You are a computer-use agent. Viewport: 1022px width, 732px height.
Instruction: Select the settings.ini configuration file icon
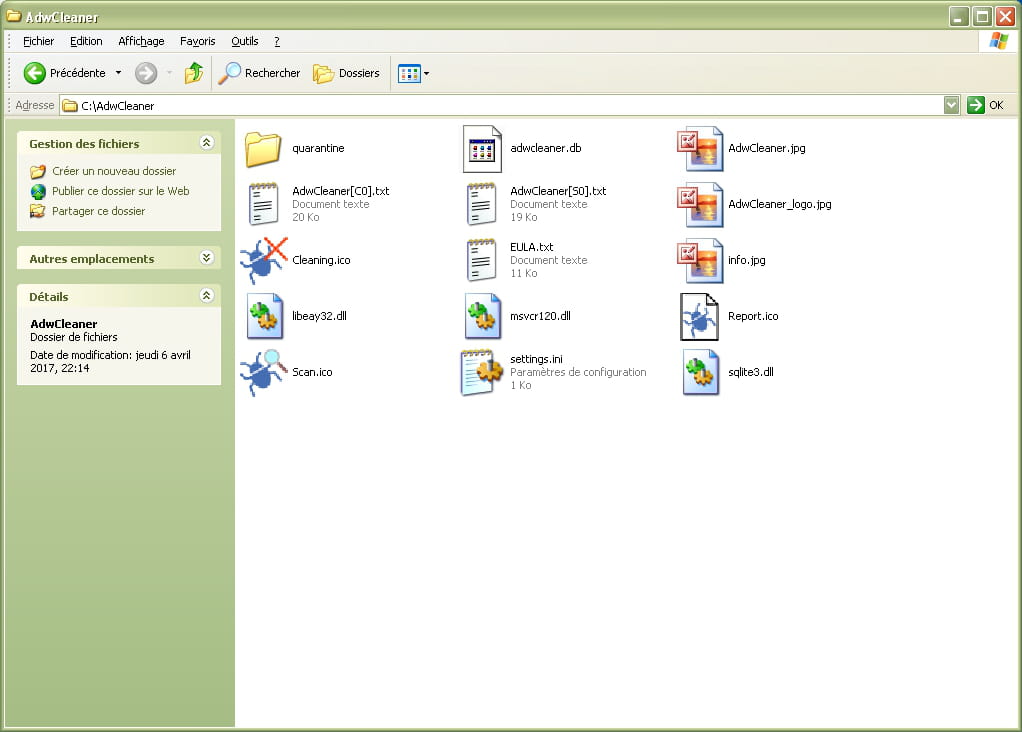point(482,372)
